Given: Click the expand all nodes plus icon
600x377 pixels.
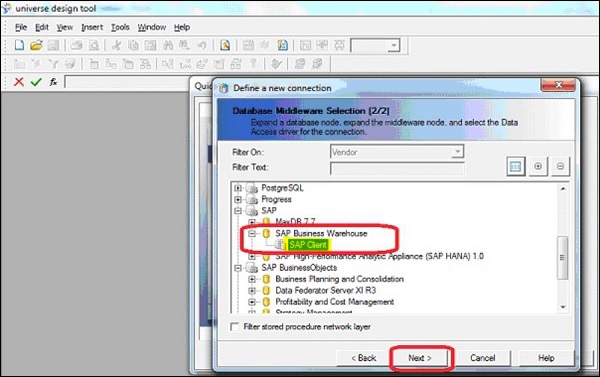Looking at the screenshot, I should (538, 166).
